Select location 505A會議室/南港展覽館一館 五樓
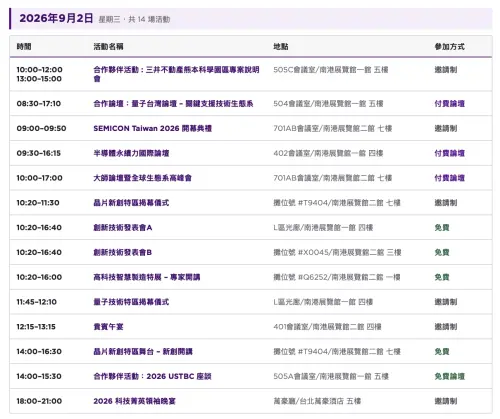Viewport: 500px width, 419px height. 331,376
